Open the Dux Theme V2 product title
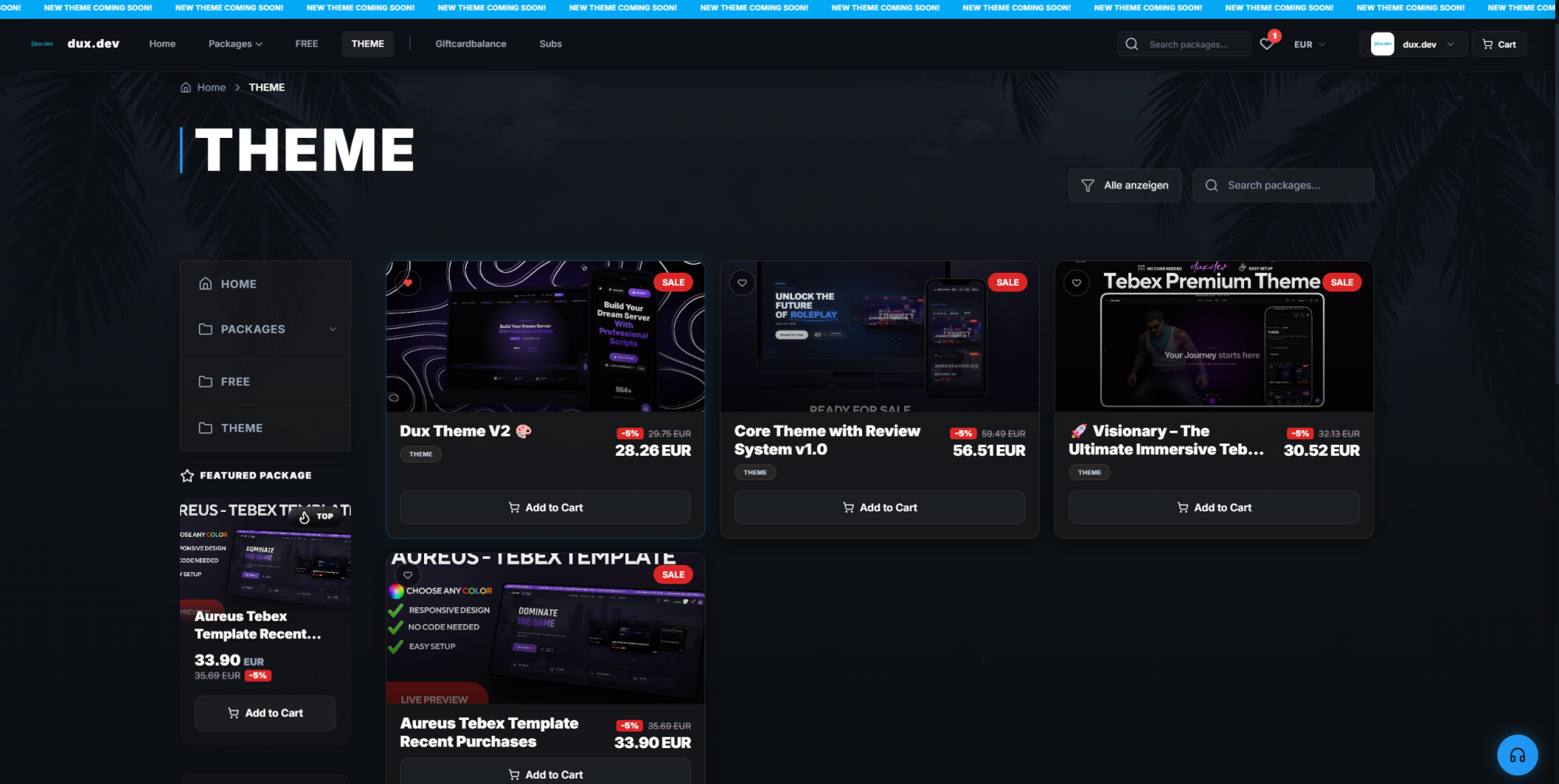This screenshot has width=1559, height=784. point(465,431)
